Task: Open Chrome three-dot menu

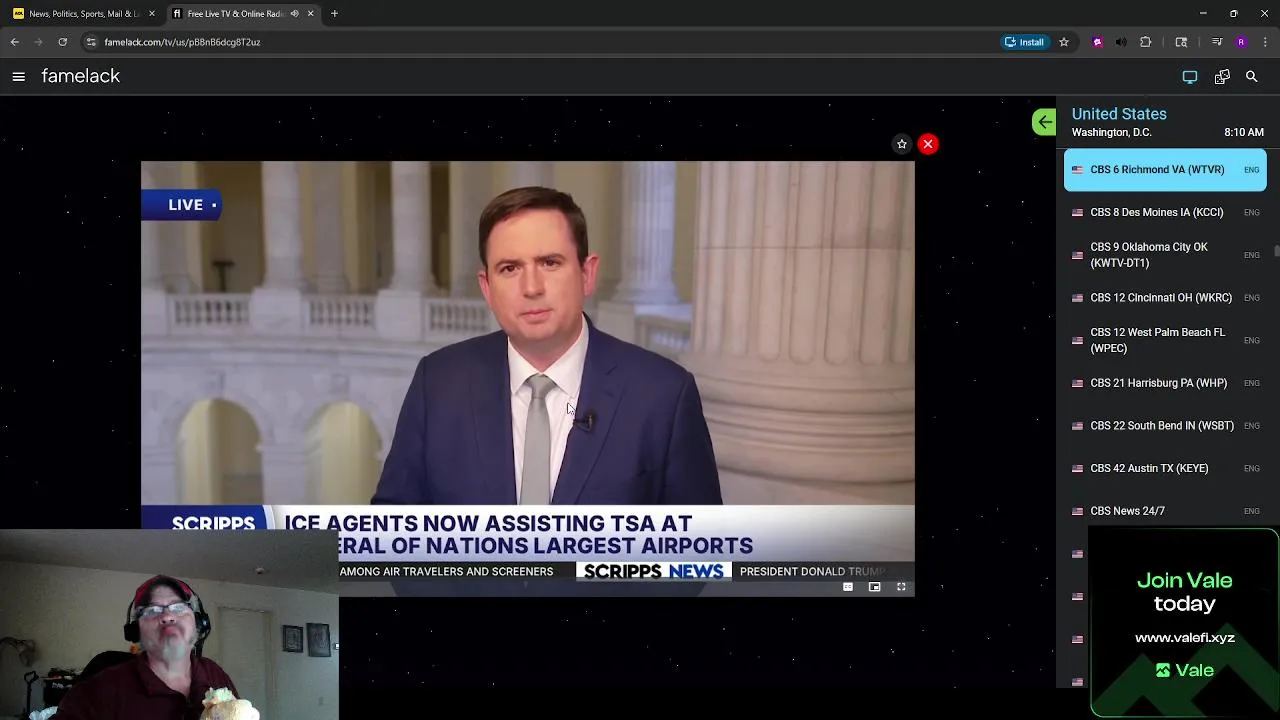Action: click(x=1266, y=42)
